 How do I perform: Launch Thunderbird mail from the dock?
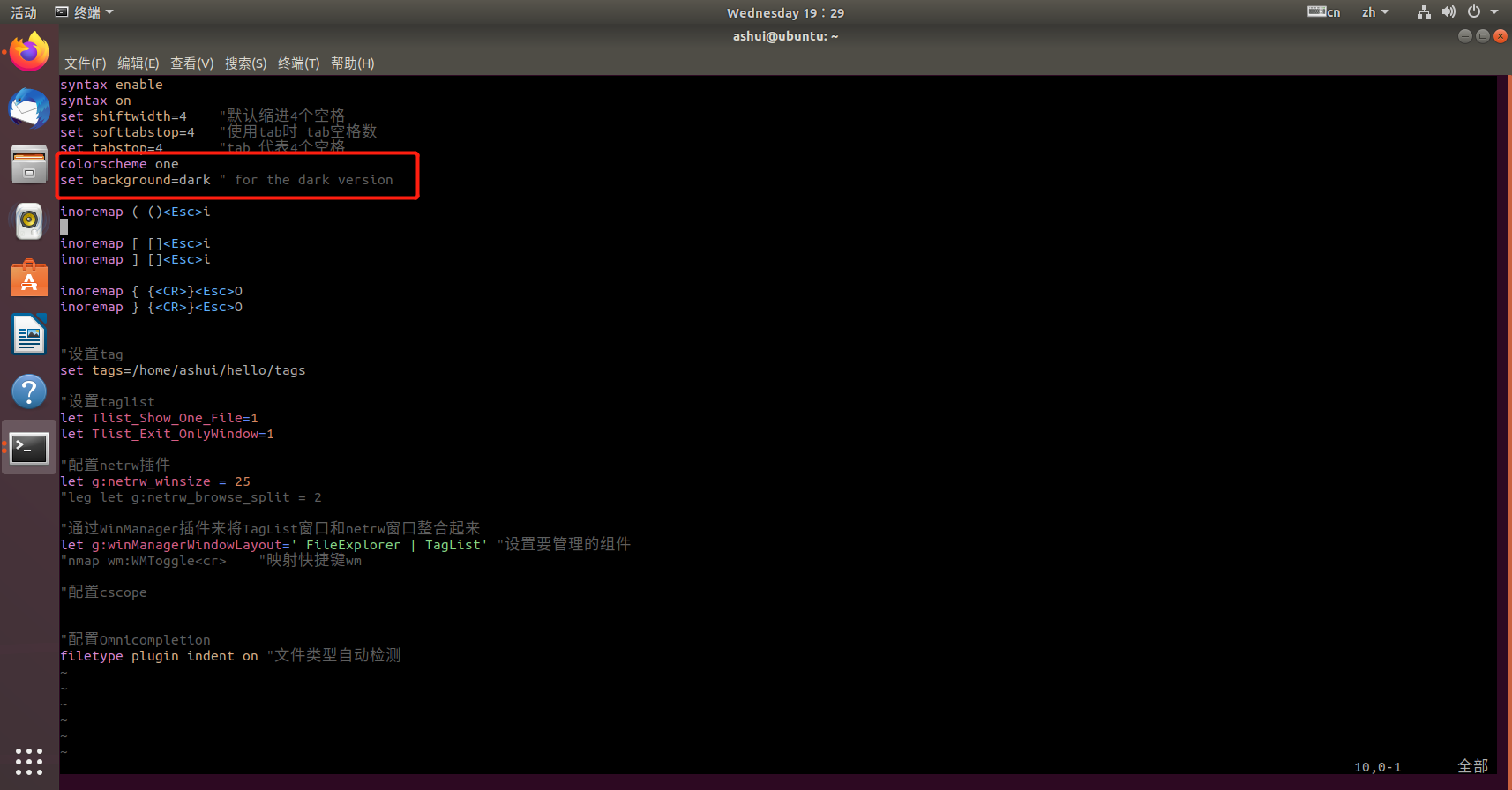pos(29,108)
